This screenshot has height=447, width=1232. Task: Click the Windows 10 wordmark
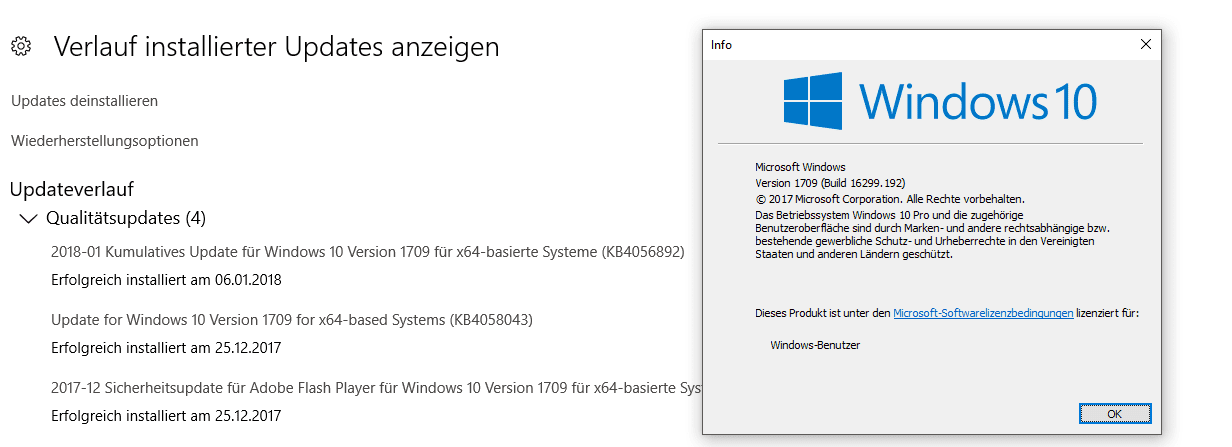click(x=977, y=101)
